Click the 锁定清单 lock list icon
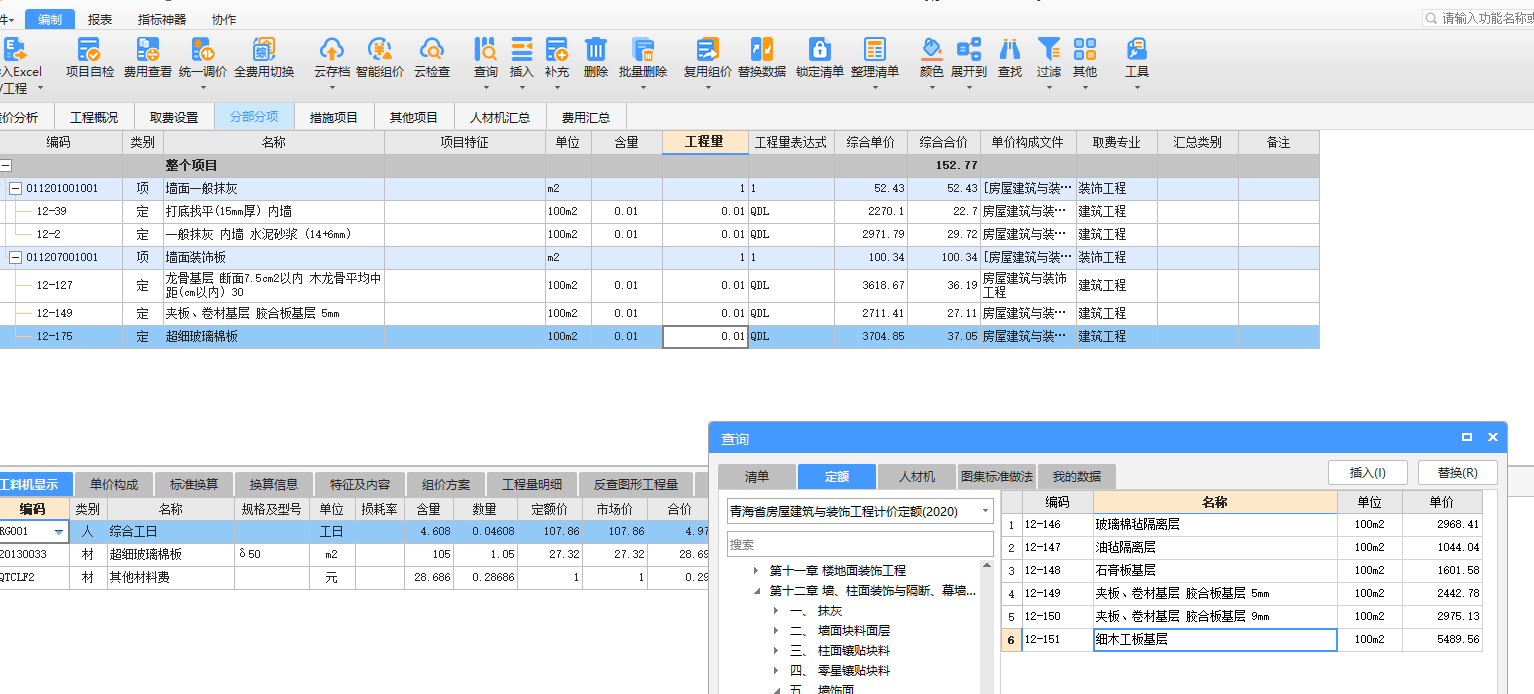Screen dimensions: 1534x694 (x=820, y=58)
